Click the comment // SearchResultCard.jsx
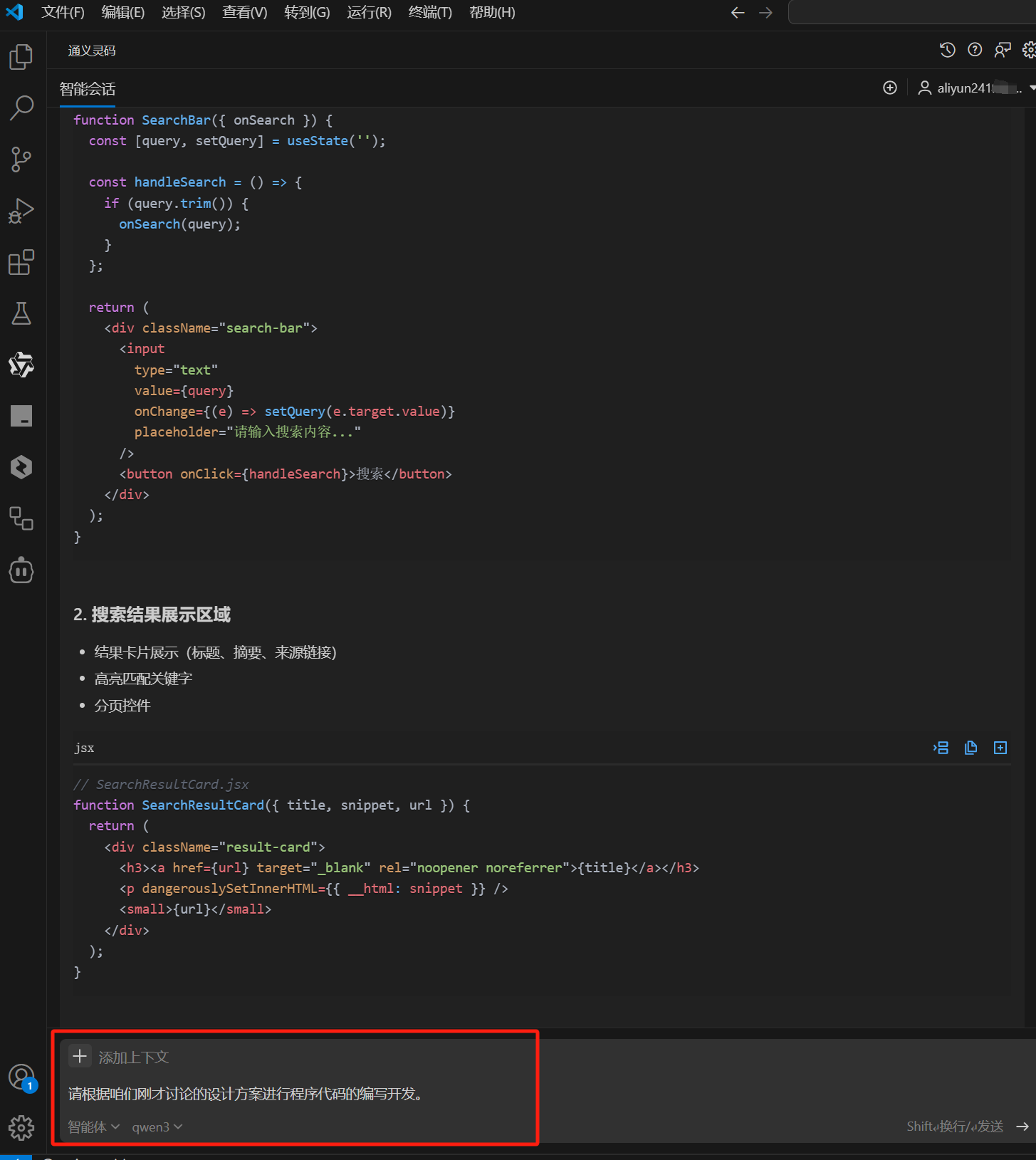The image size is (1036, 1160). tap(161, 784)
